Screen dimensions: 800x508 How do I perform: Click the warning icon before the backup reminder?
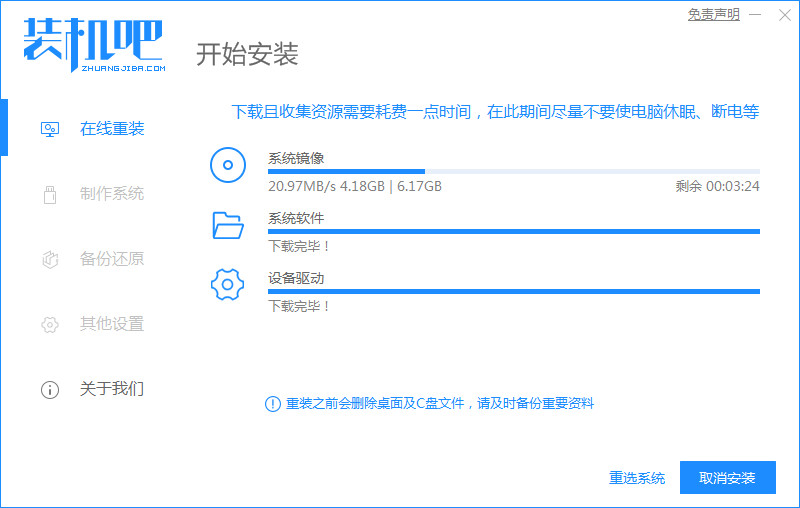click(272, 403)
